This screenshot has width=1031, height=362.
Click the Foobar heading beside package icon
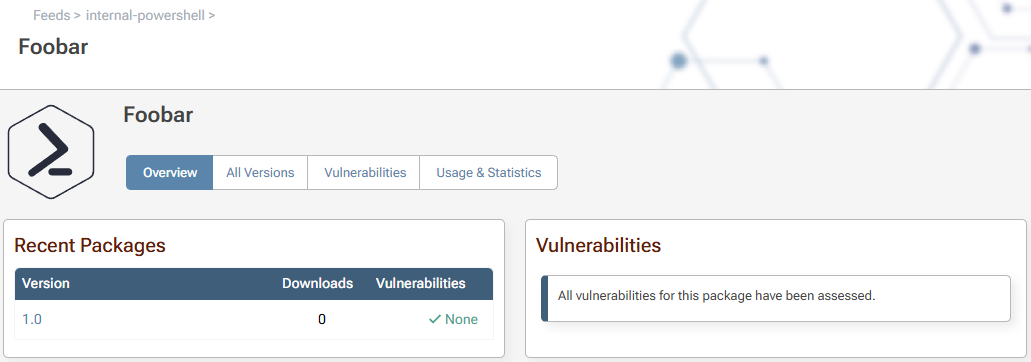tap(158, 115)
